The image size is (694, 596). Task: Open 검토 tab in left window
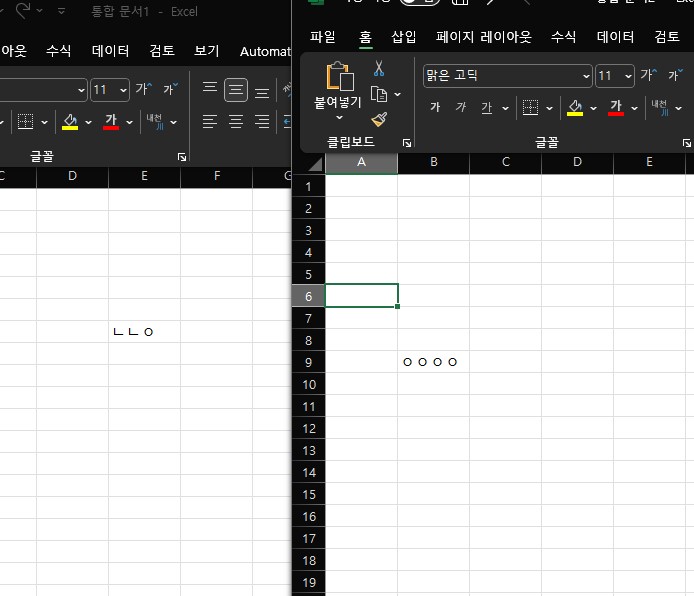pyautogui.click(x=162, y=51)
